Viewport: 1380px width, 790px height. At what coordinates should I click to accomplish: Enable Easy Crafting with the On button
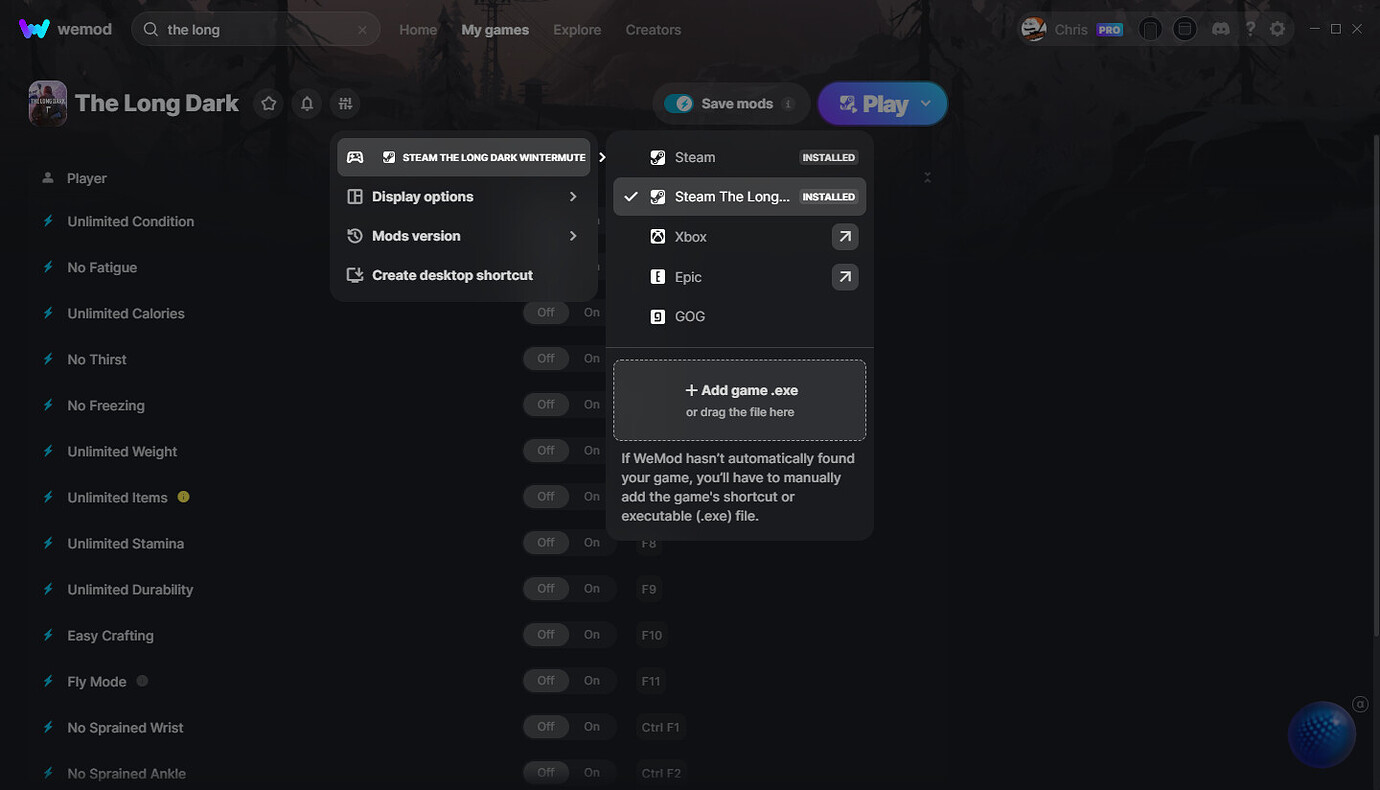[592, 635]
